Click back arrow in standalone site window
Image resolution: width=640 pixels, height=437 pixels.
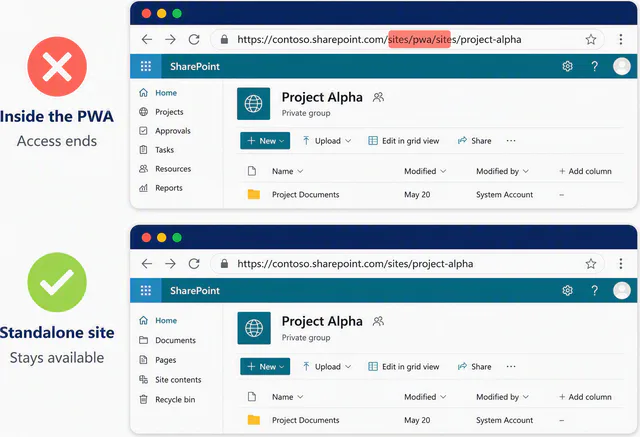tap(147, 264)
